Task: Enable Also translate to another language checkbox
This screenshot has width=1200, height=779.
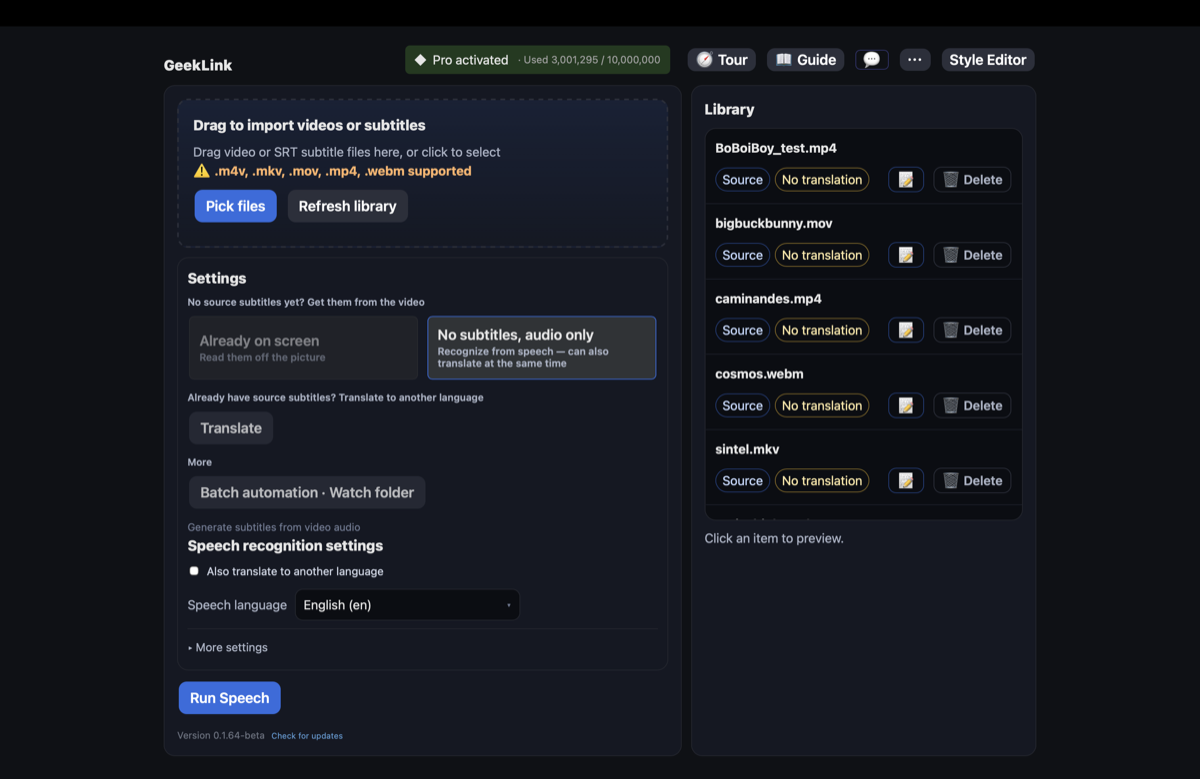Action: pyautogui.click(x=194, y=571)
